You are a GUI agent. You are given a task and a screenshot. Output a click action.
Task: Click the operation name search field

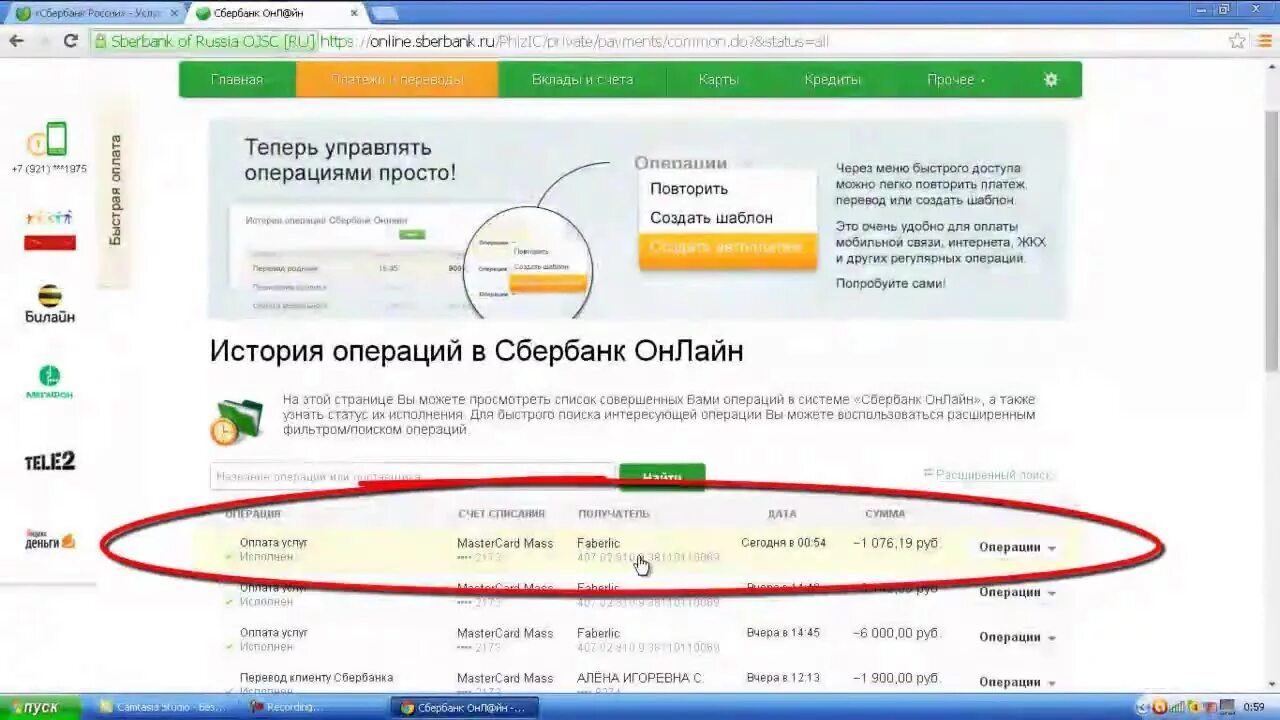(x=412, y=477)
